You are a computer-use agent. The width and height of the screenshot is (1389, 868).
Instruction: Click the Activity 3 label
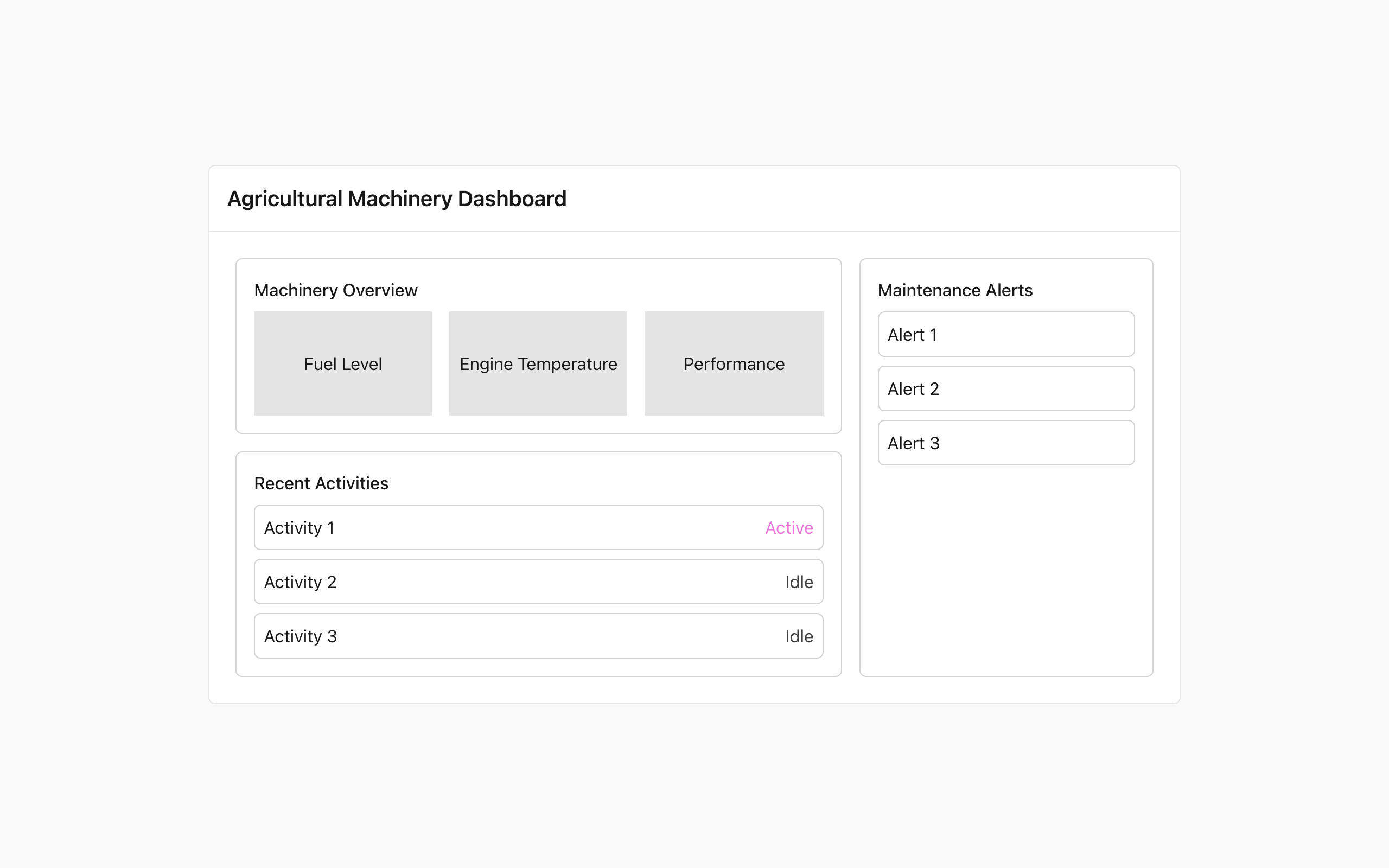point(300,636)
